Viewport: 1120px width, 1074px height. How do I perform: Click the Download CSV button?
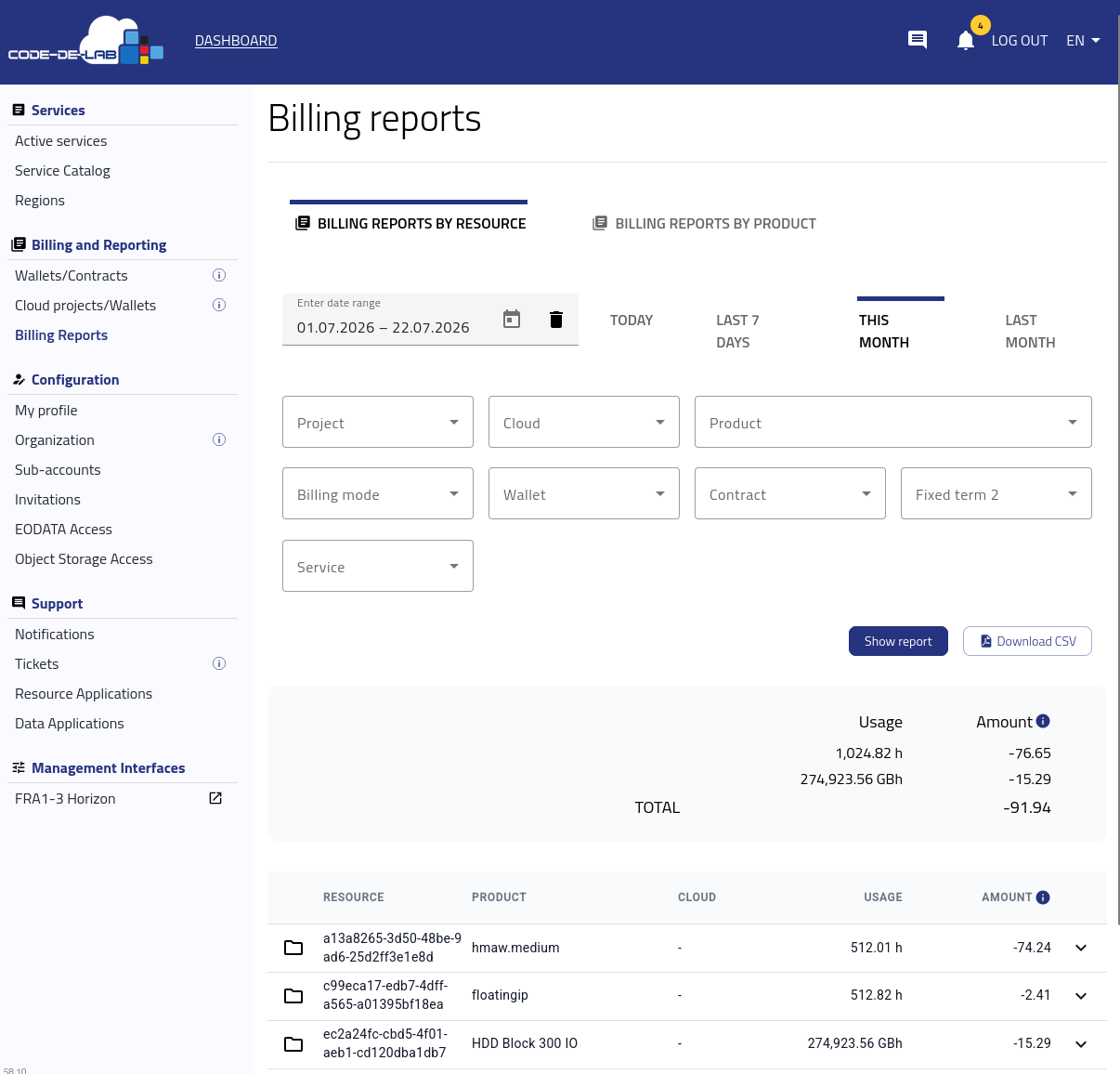coord(1027,641)
